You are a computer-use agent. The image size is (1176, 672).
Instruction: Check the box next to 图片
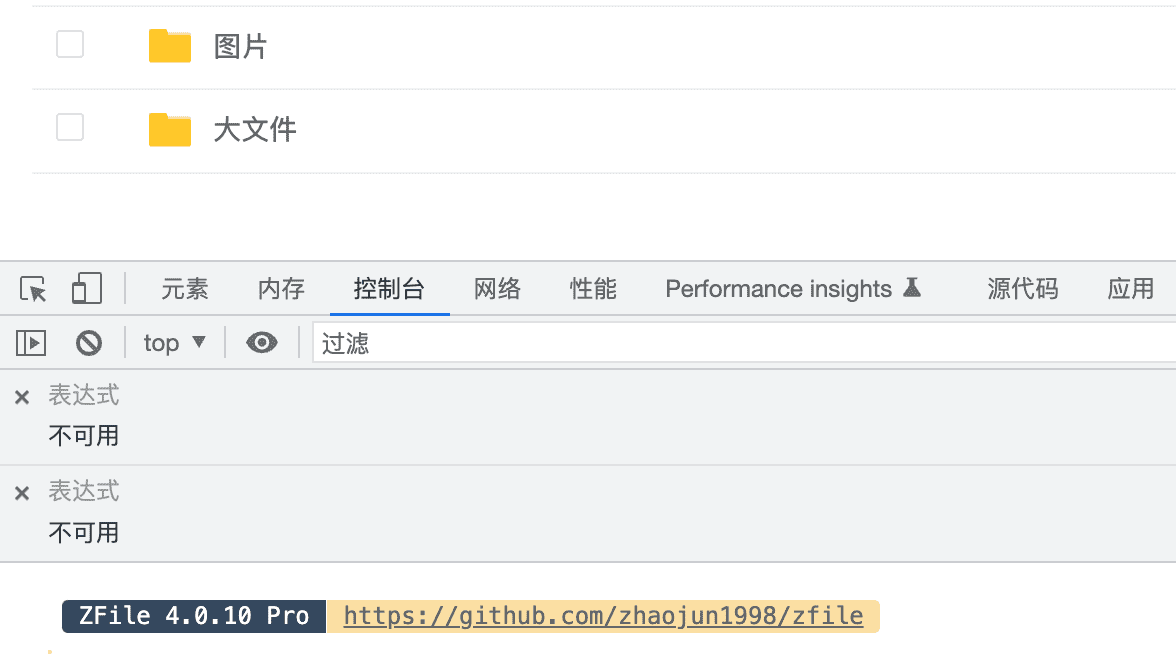pyautogui.click(x=70, y=45)
